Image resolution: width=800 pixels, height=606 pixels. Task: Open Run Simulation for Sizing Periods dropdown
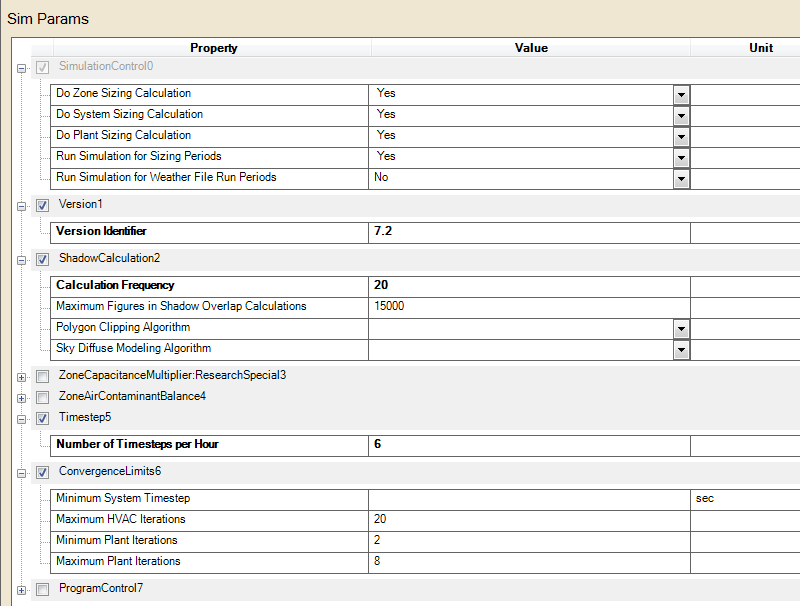pyautogui.click(x=681, y=158)
